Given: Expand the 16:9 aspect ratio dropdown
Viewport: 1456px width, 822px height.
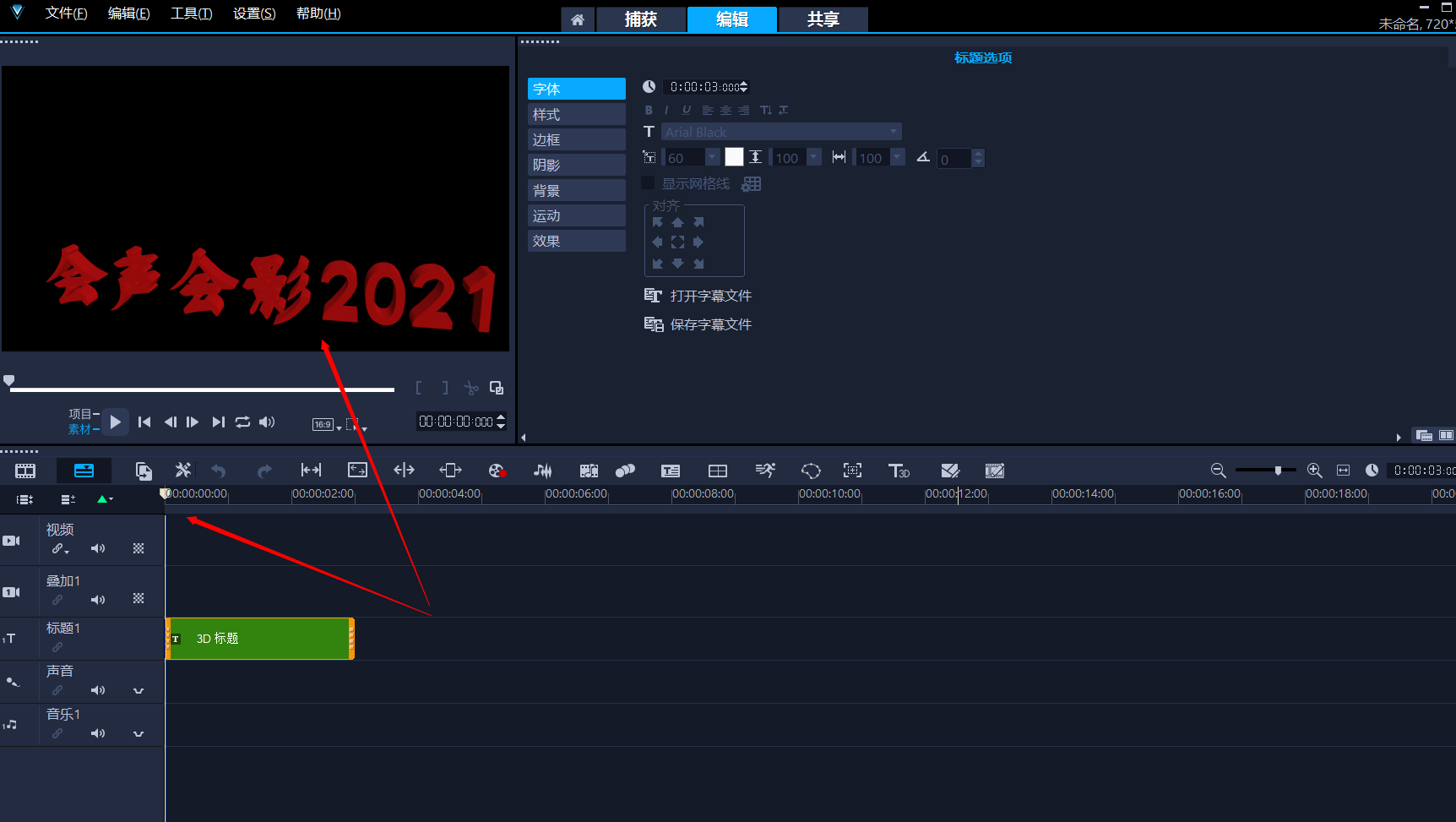Looking at the screenshot, I should (x=339, y=427).
